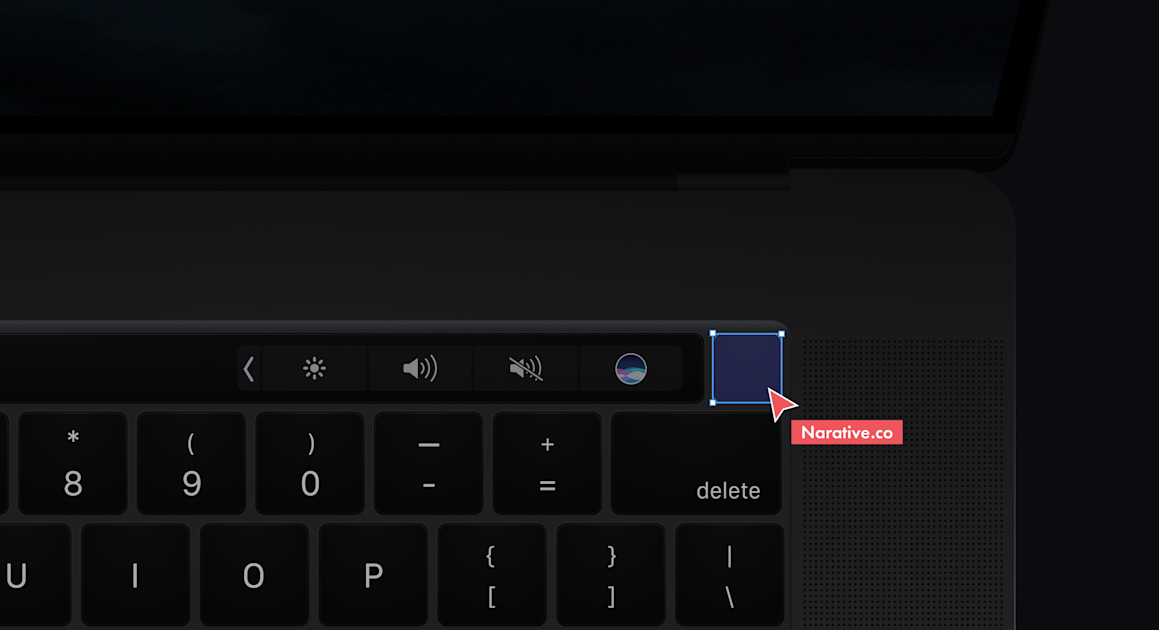Expand Control Strip with left chevron
This screenshot has width=1159, height=630.
coord(249,368)
